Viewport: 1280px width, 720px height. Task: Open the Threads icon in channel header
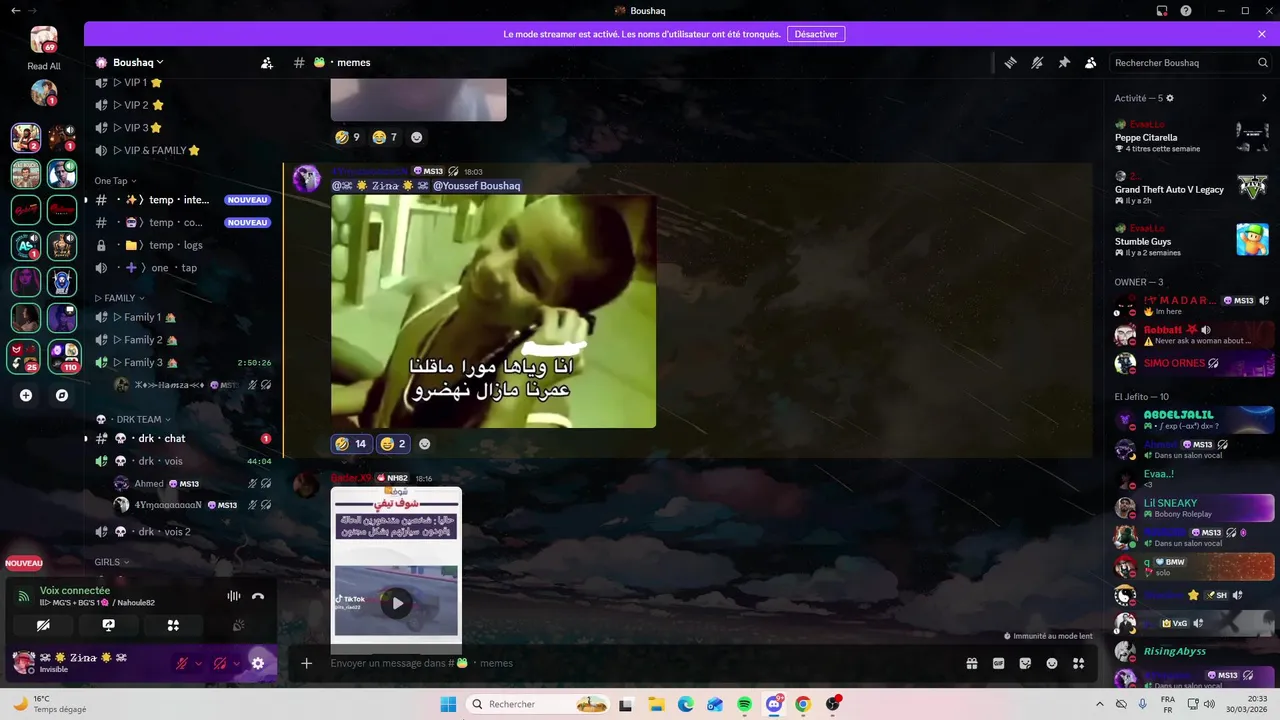[1010, 62]
